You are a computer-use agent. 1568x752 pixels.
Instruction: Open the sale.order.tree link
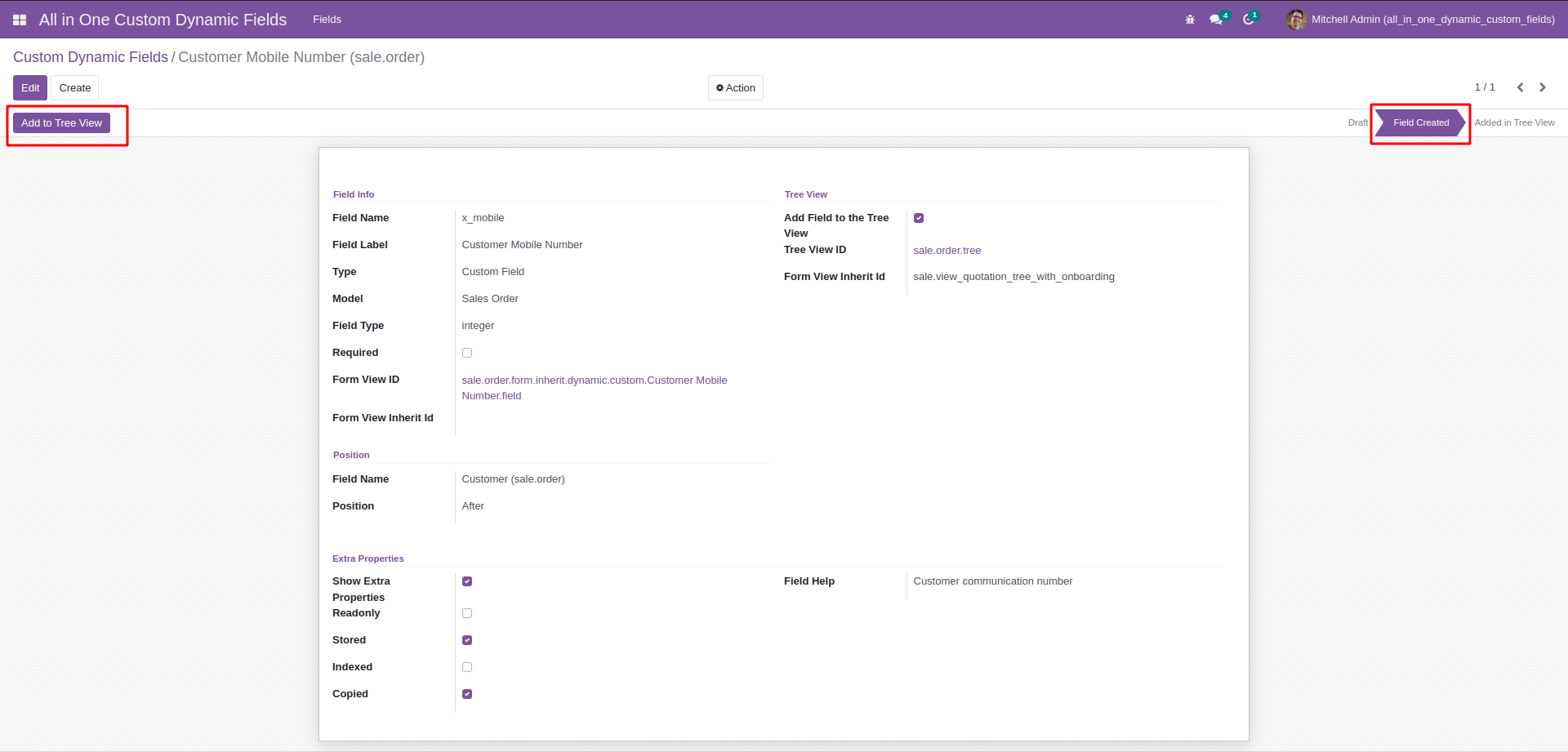[947, 251]
